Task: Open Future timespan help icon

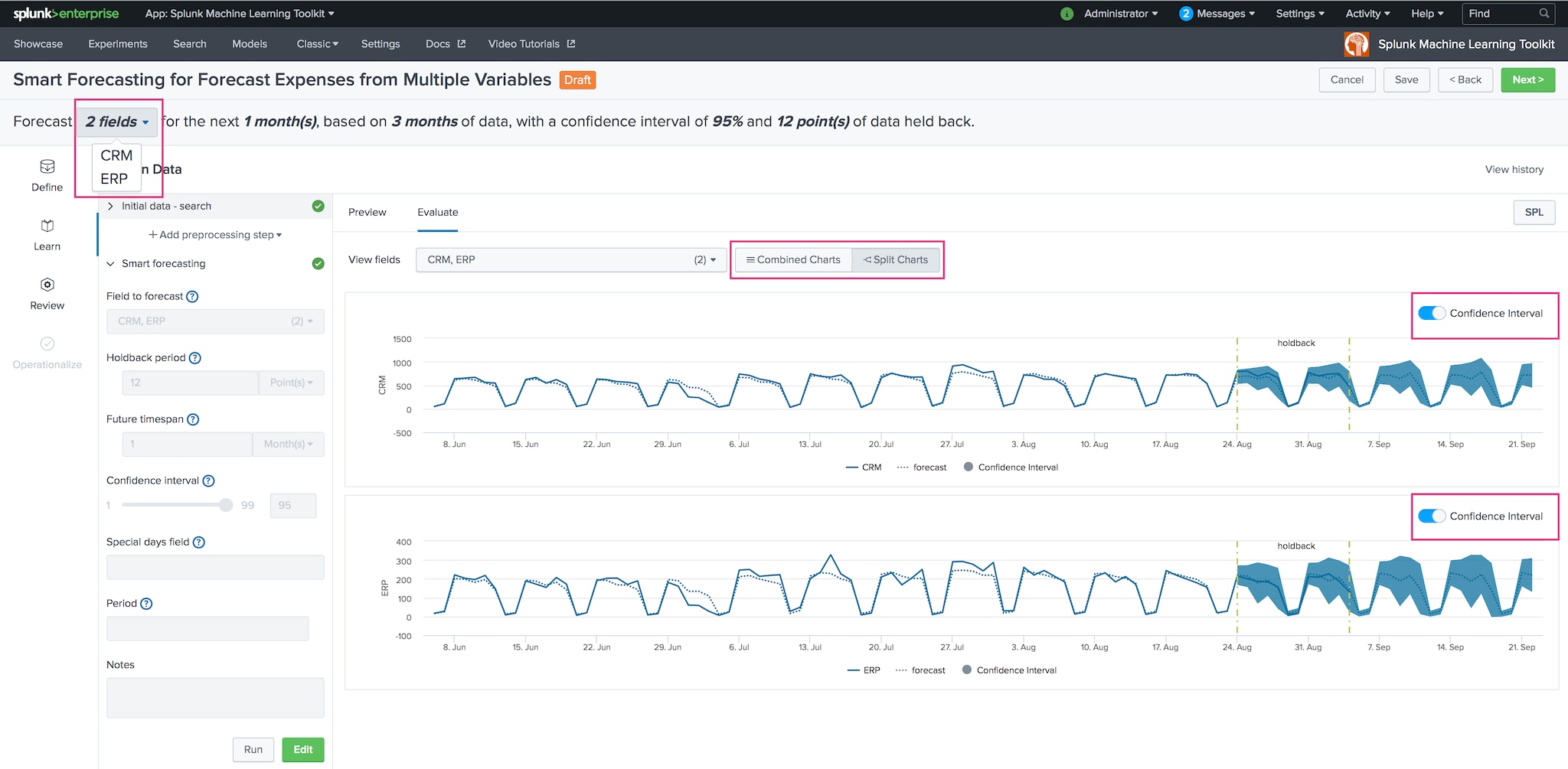Action: [x=193, y=419]
